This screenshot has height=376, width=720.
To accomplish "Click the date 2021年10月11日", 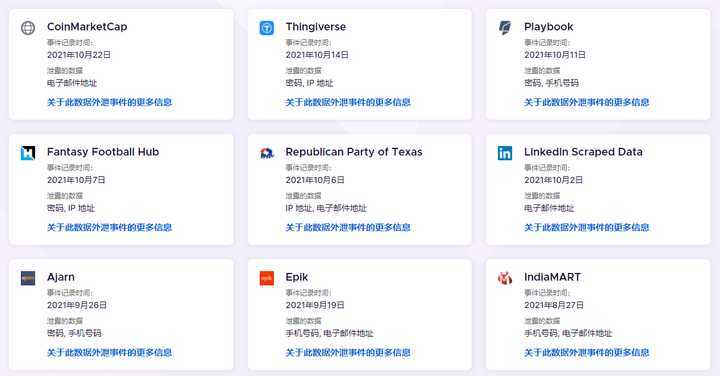I will (555, 55).
